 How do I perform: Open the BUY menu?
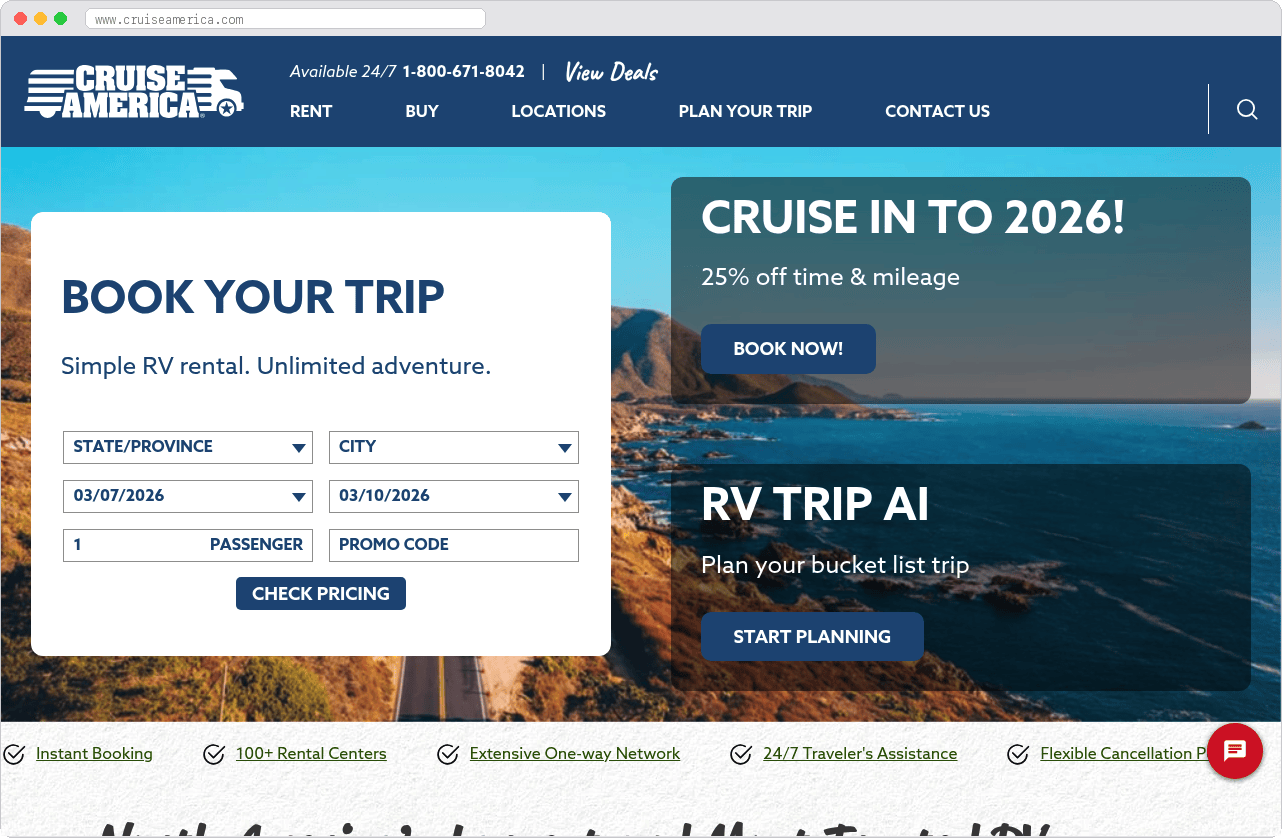(421, 111)
